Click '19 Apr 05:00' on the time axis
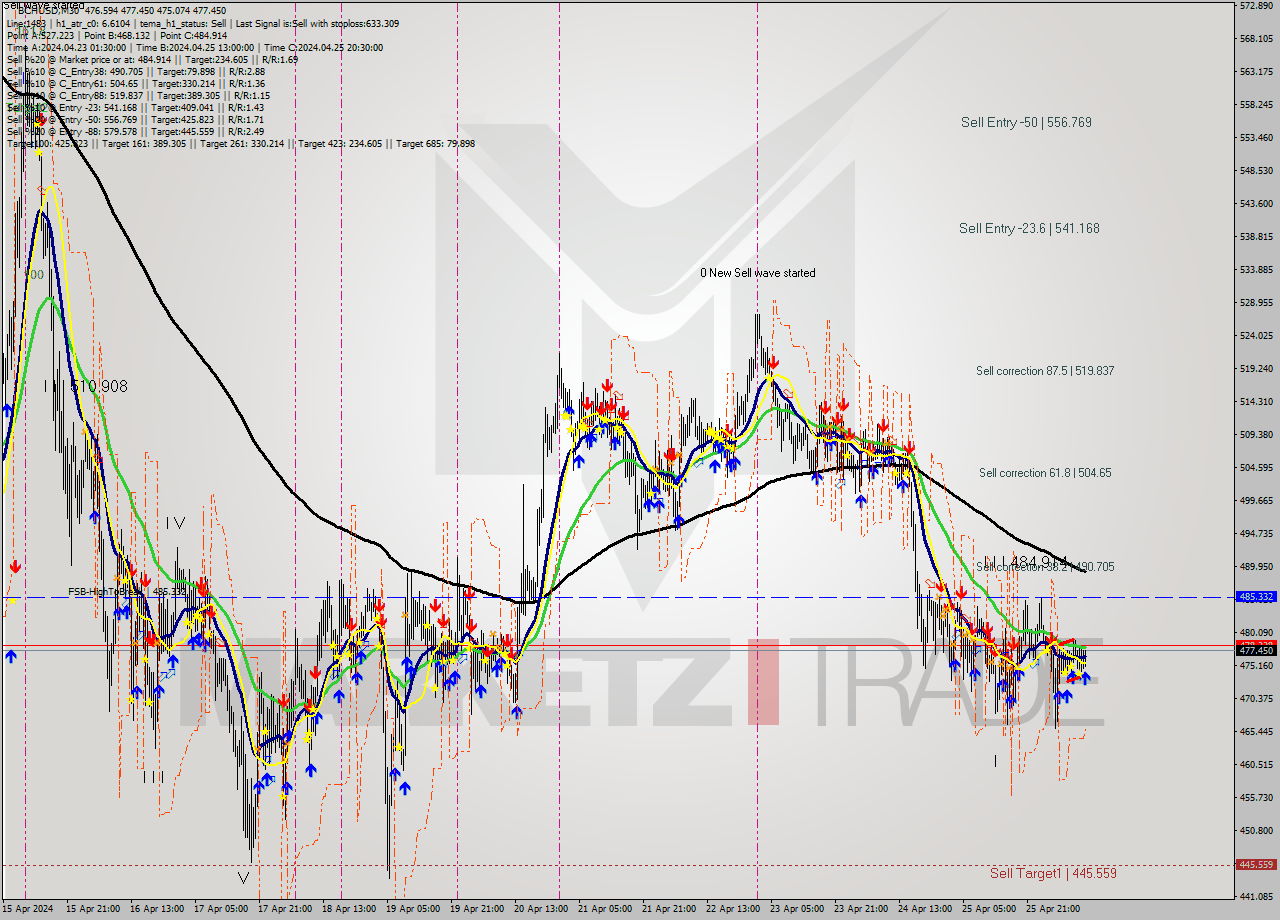 [415, 910]
